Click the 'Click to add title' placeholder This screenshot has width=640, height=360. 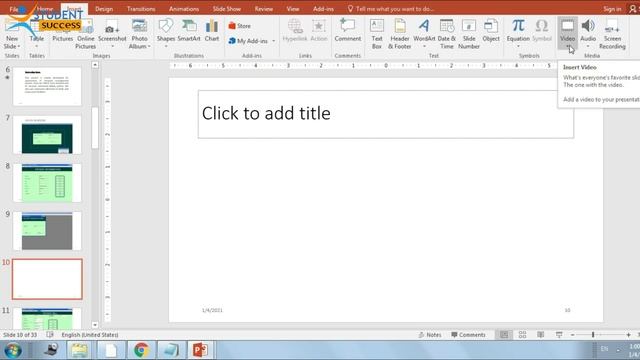point(386,114)
